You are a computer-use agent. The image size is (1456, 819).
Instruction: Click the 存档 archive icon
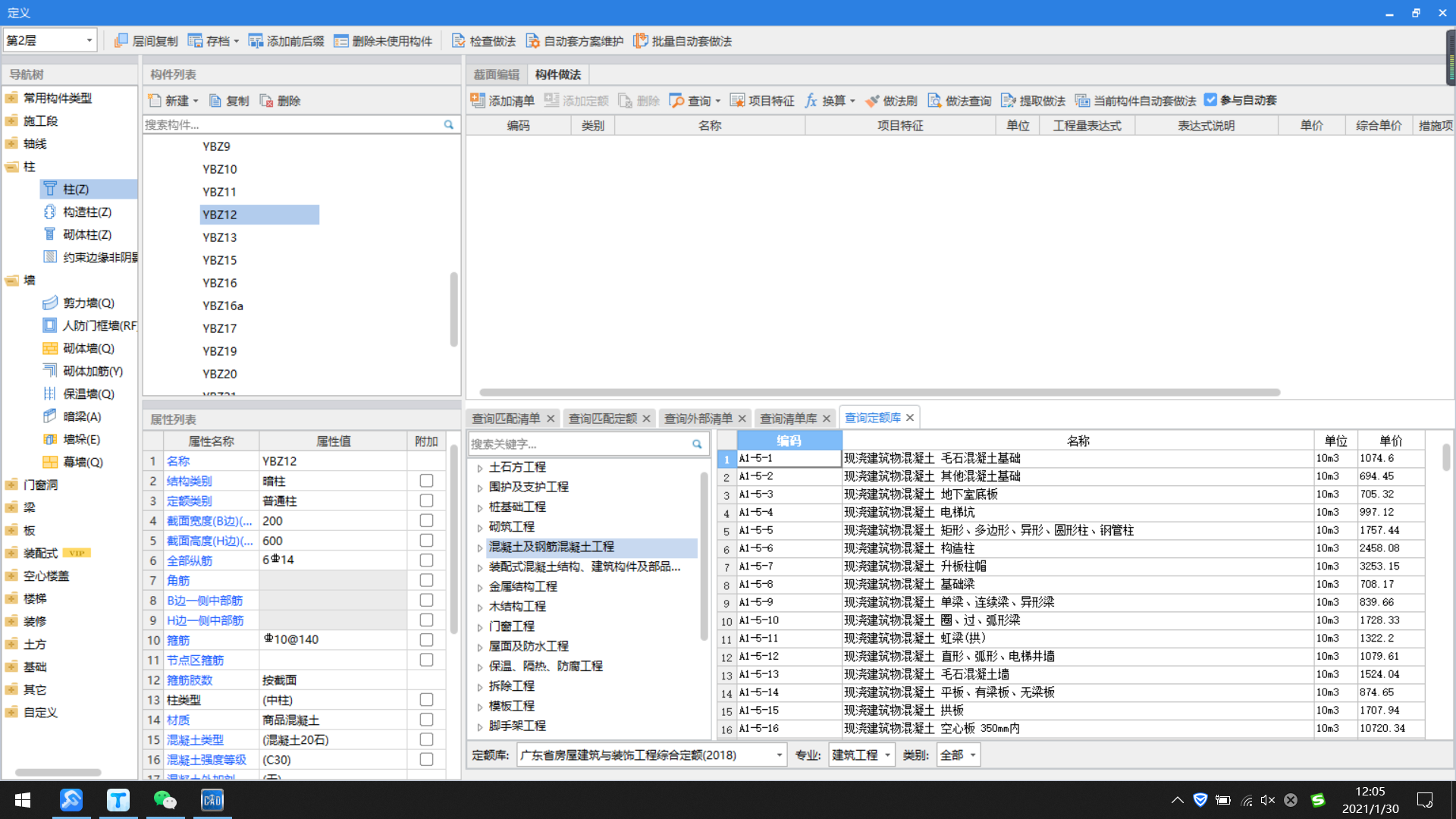[x=196, y=41]
